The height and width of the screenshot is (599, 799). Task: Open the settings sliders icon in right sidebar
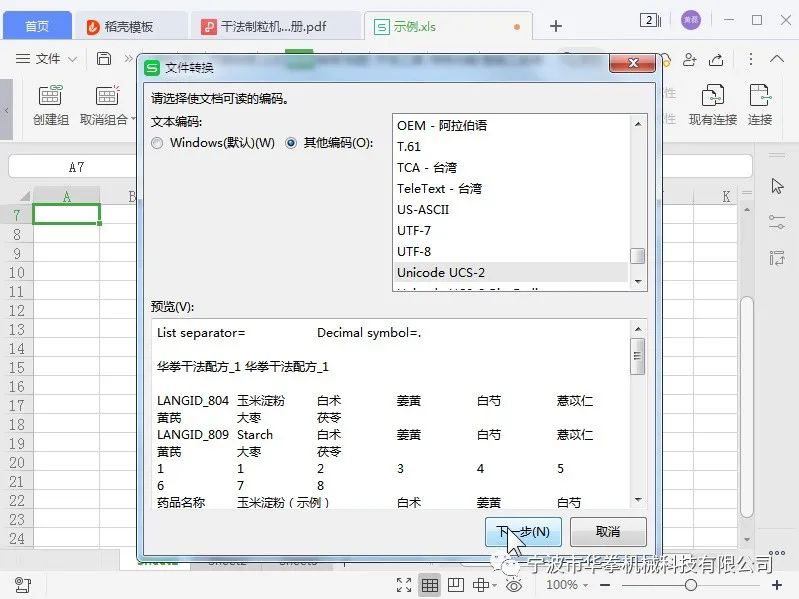pos(778,222)
